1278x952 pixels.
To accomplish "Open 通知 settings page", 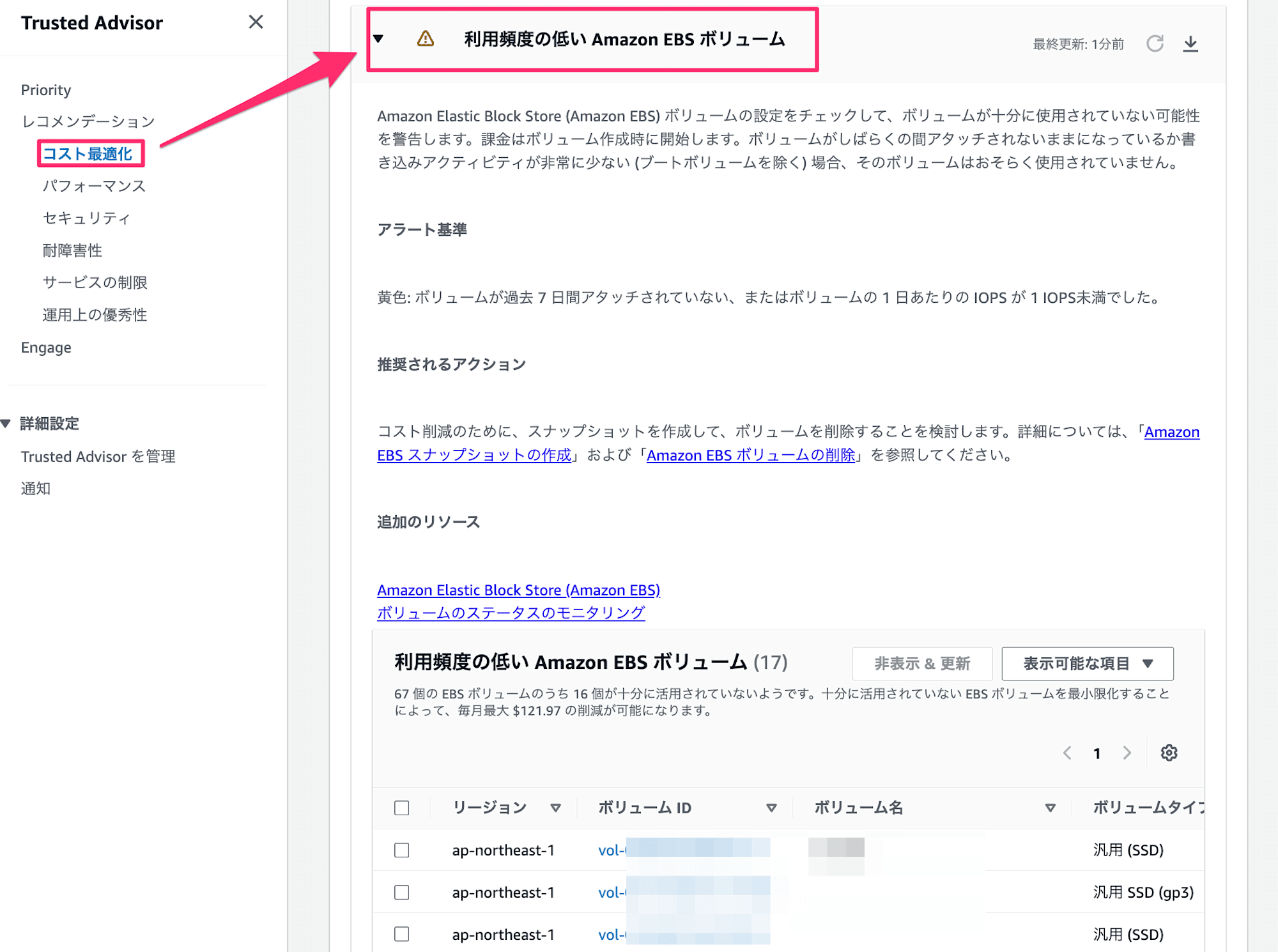I will point(36,489).
